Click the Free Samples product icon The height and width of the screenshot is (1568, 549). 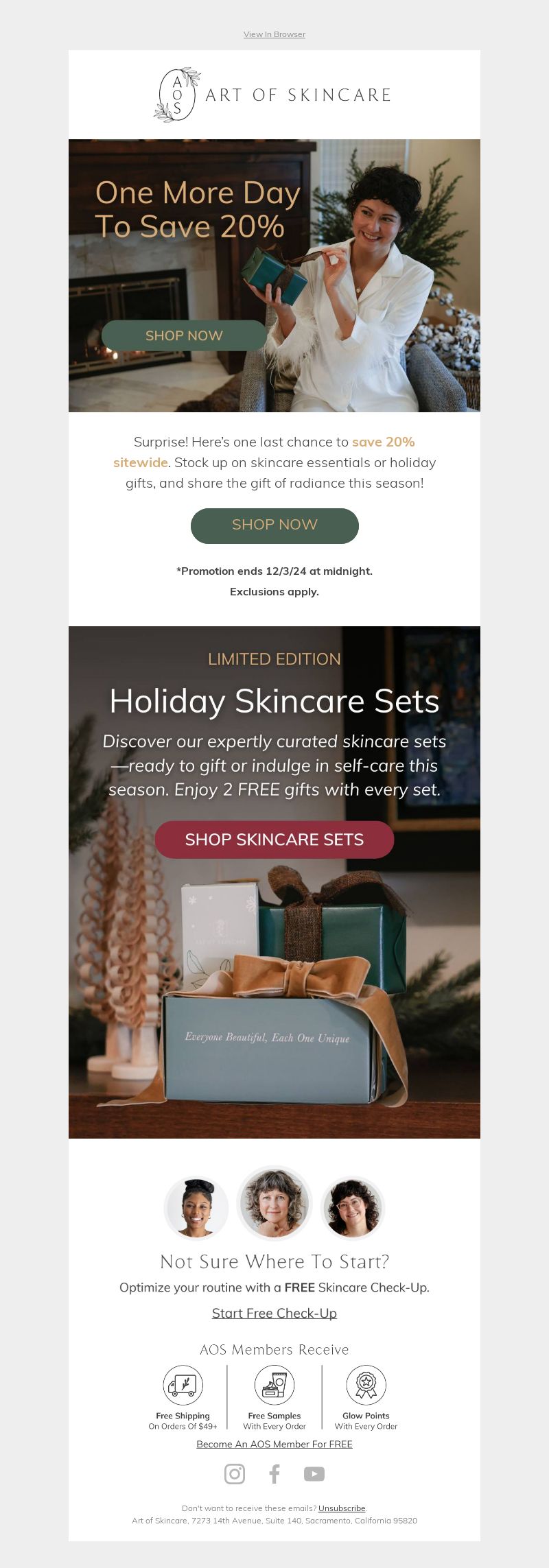[x=274, y=1385]
